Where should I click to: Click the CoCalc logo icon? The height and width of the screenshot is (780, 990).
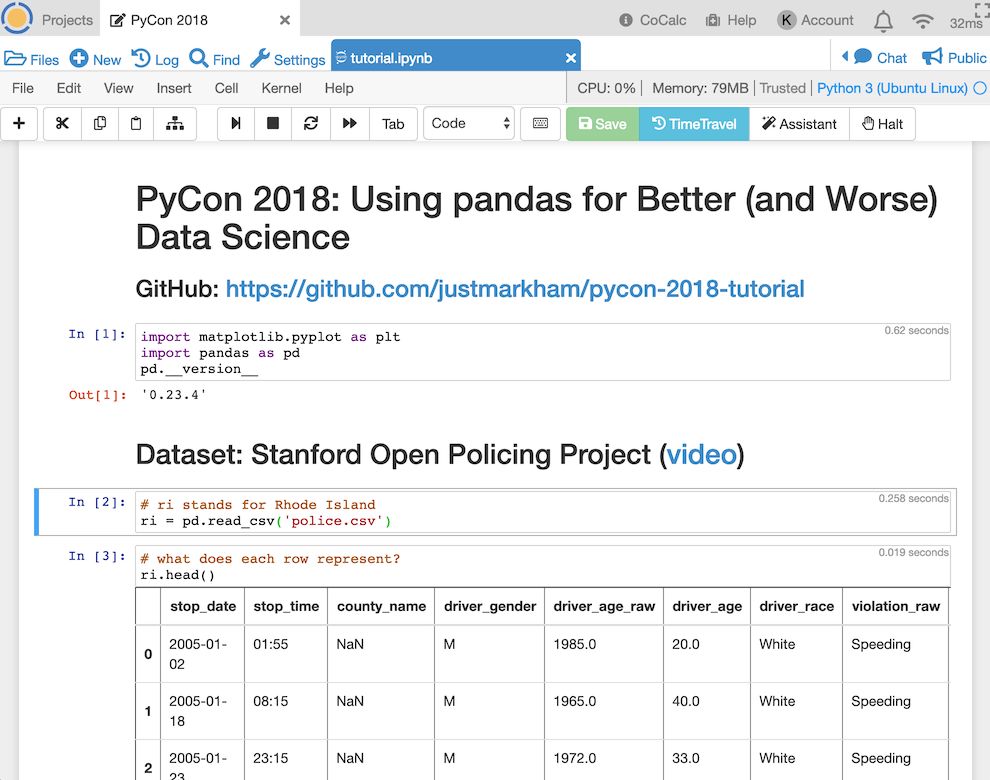pyautogui.click(x=17, y=18)
